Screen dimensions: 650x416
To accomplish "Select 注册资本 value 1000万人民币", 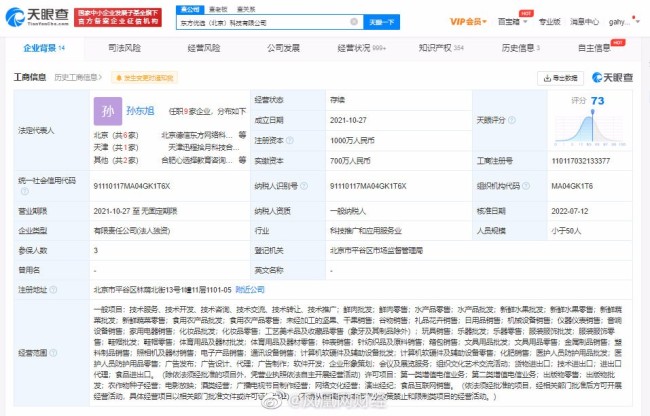I will tap(352, 140).
